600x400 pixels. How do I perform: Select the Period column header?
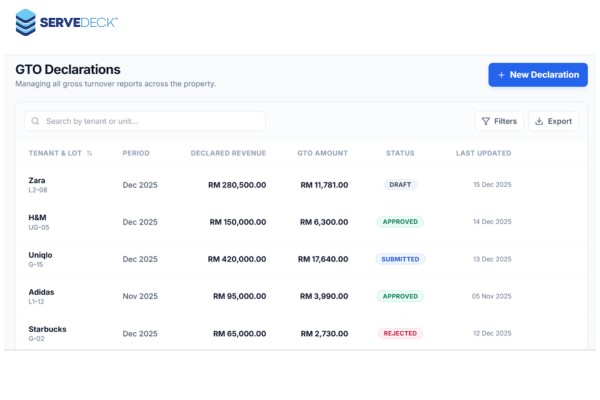pyautogui.click(x=136, y=153)
